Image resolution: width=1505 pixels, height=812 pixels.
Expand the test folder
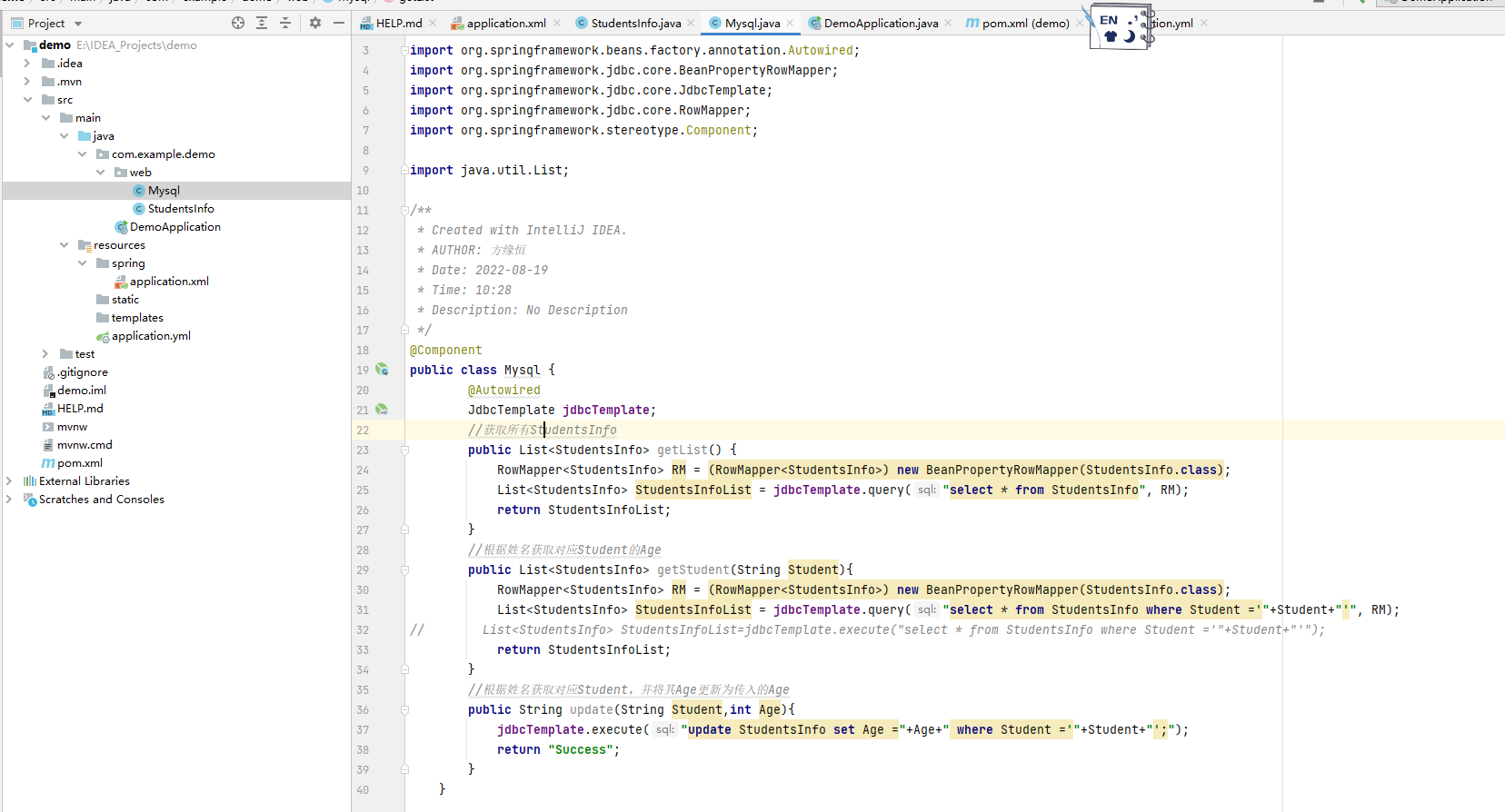(x=45, y=353)
